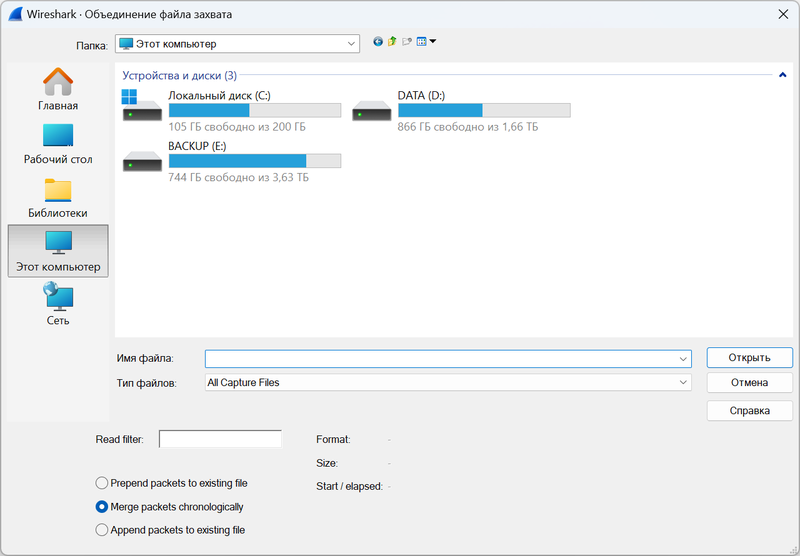The image size is (800, 556).
Task: Click the BACKUP (E:) usage bar
Action: [255, 161]
